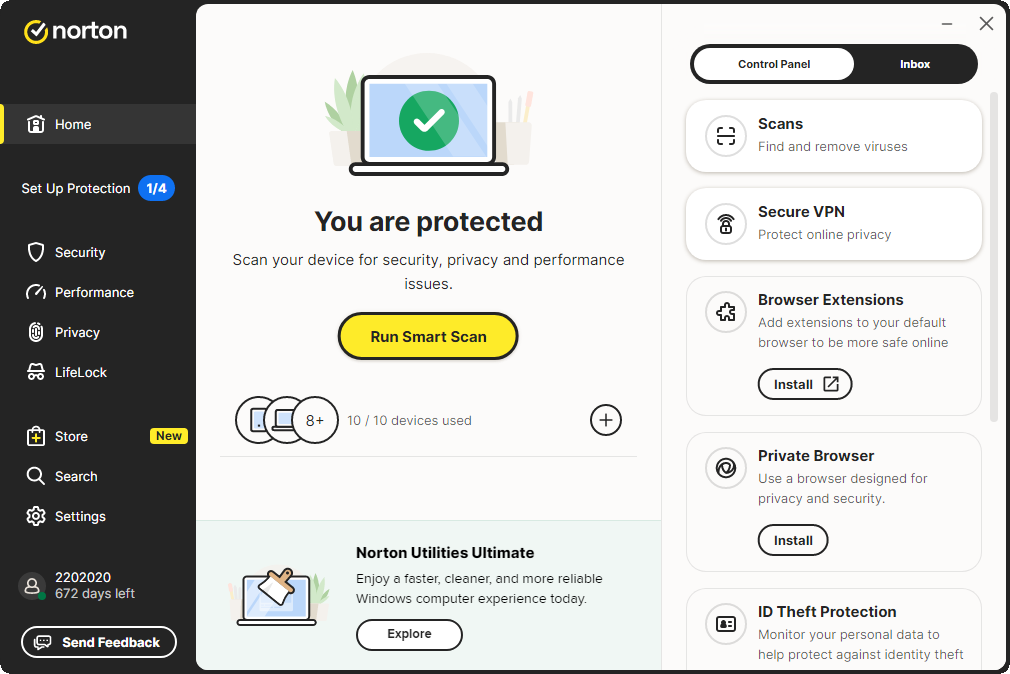Add a device with the plus icon
The height and width of the screenshot is (674, 1010).
pyautogui.click(x=606, y=420)
